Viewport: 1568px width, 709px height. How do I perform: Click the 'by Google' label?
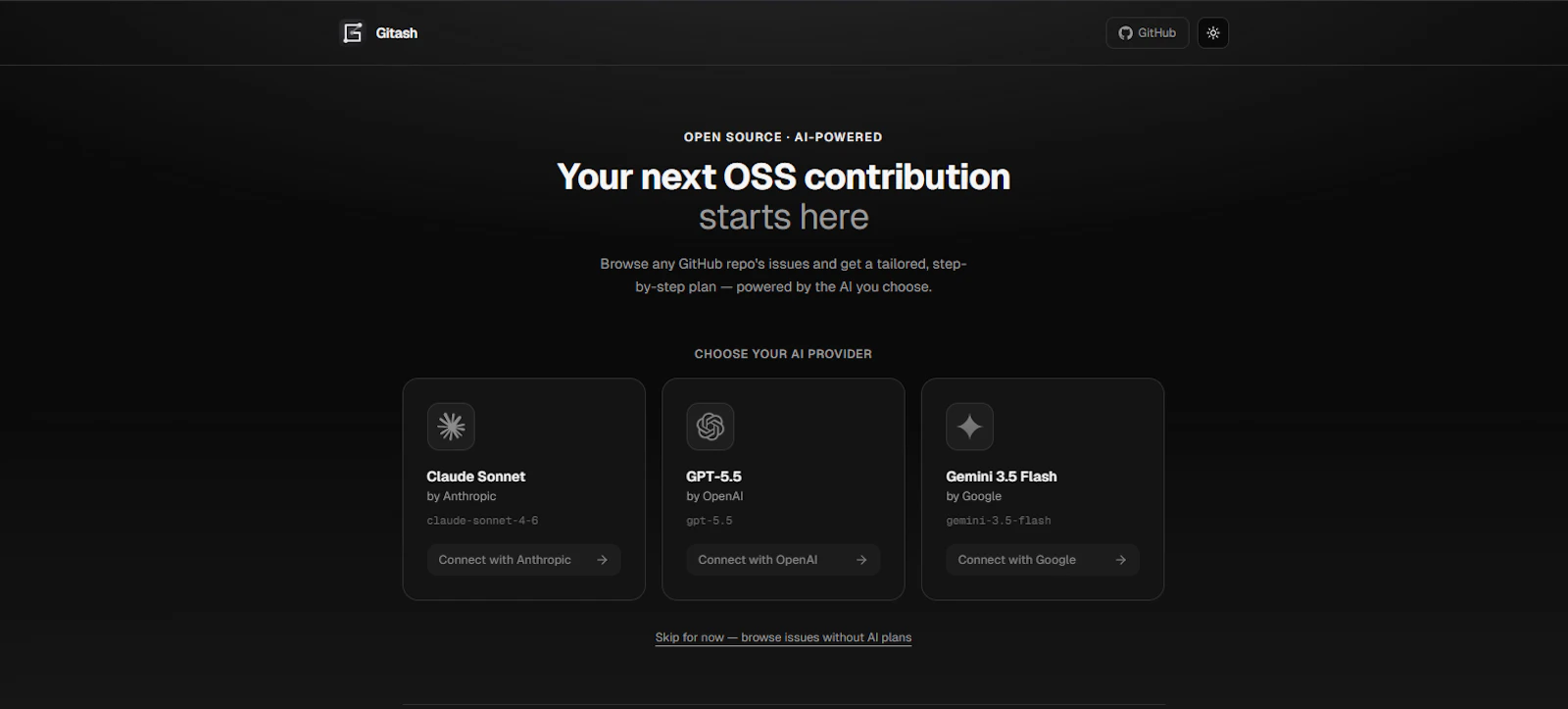coord(973,496)
